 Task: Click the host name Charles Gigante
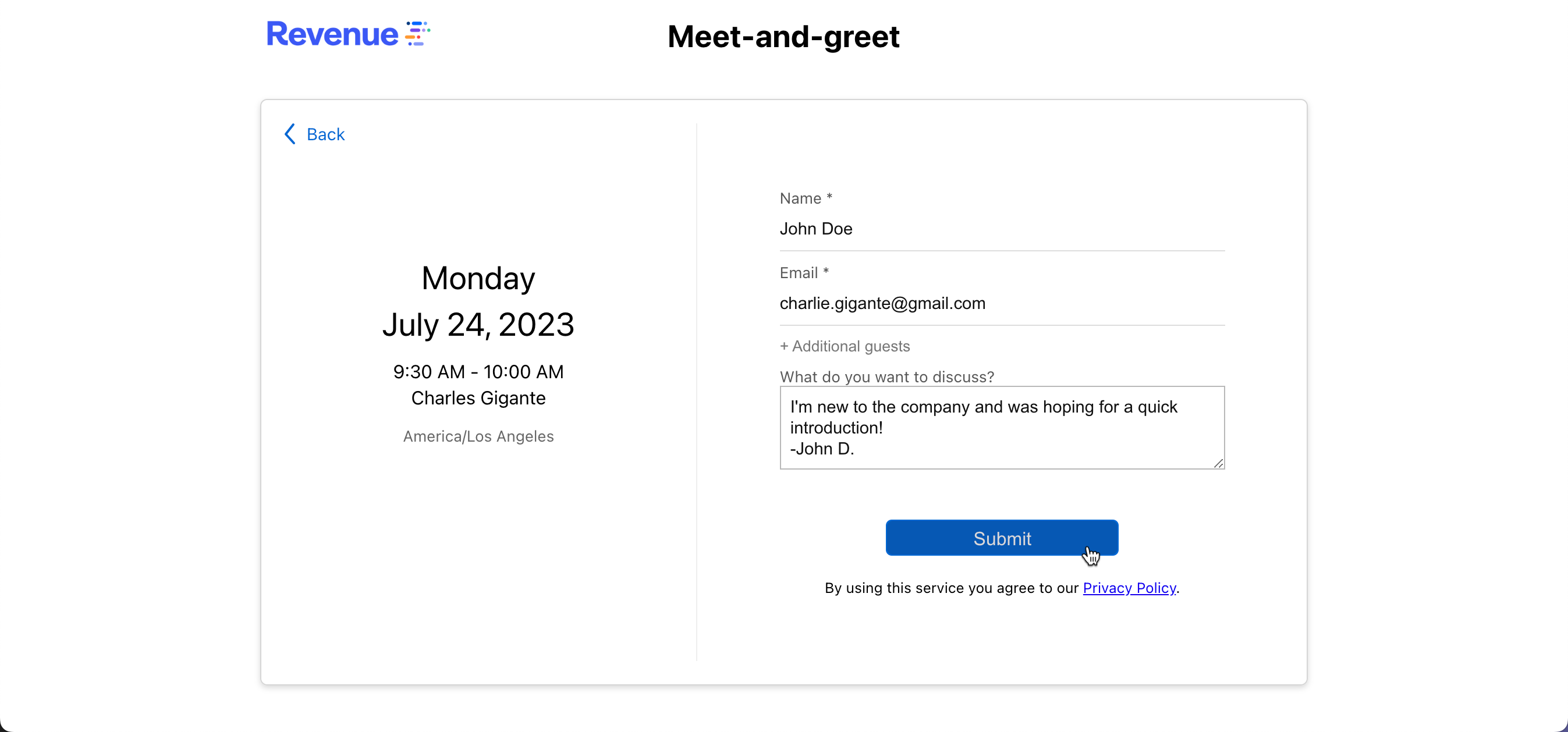[x=478, y=398]
